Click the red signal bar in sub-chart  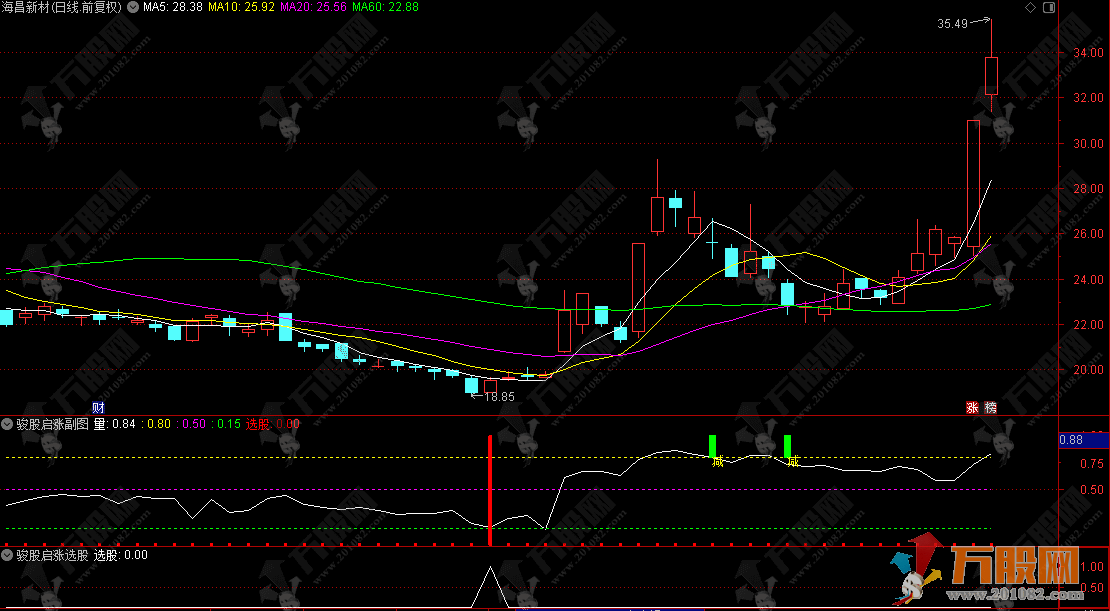click(x=489, y=490)
